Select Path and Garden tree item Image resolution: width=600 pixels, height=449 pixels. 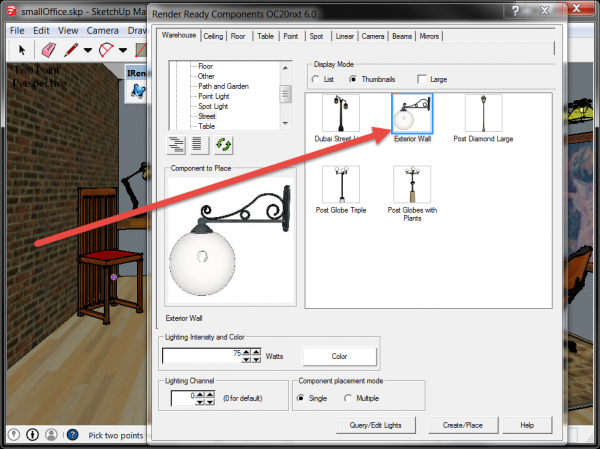[223, 86]
